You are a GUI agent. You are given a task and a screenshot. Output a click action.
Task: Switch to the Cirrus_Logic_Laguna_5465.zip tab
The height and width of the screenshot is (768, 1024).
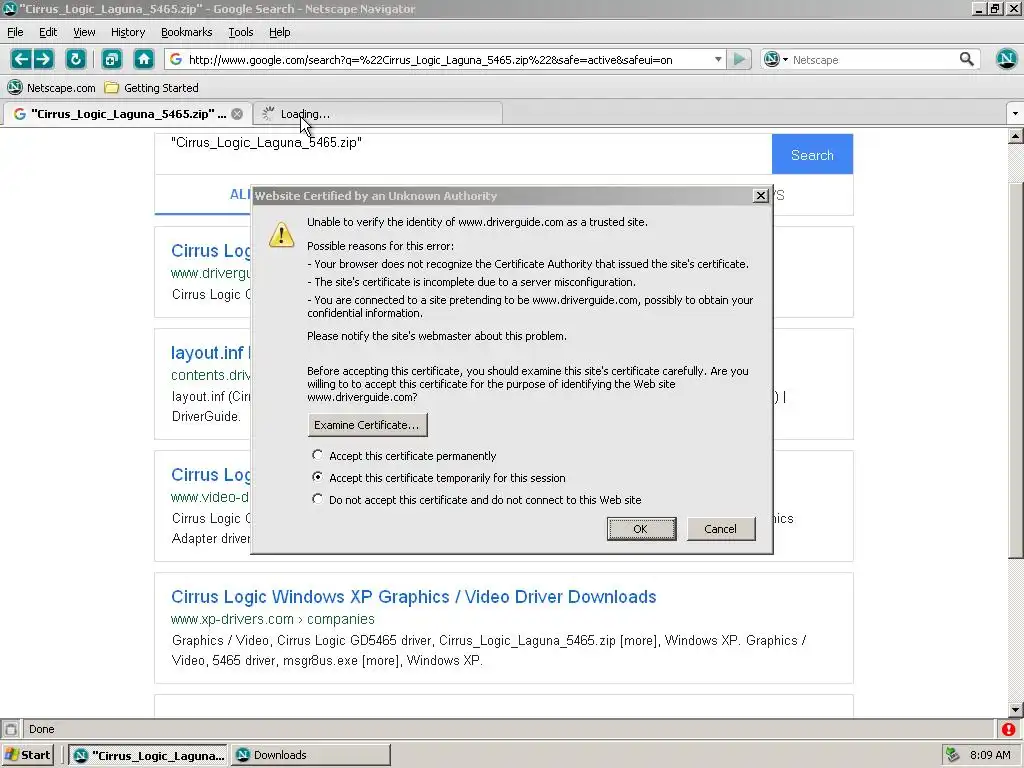[x=126, y=114]
